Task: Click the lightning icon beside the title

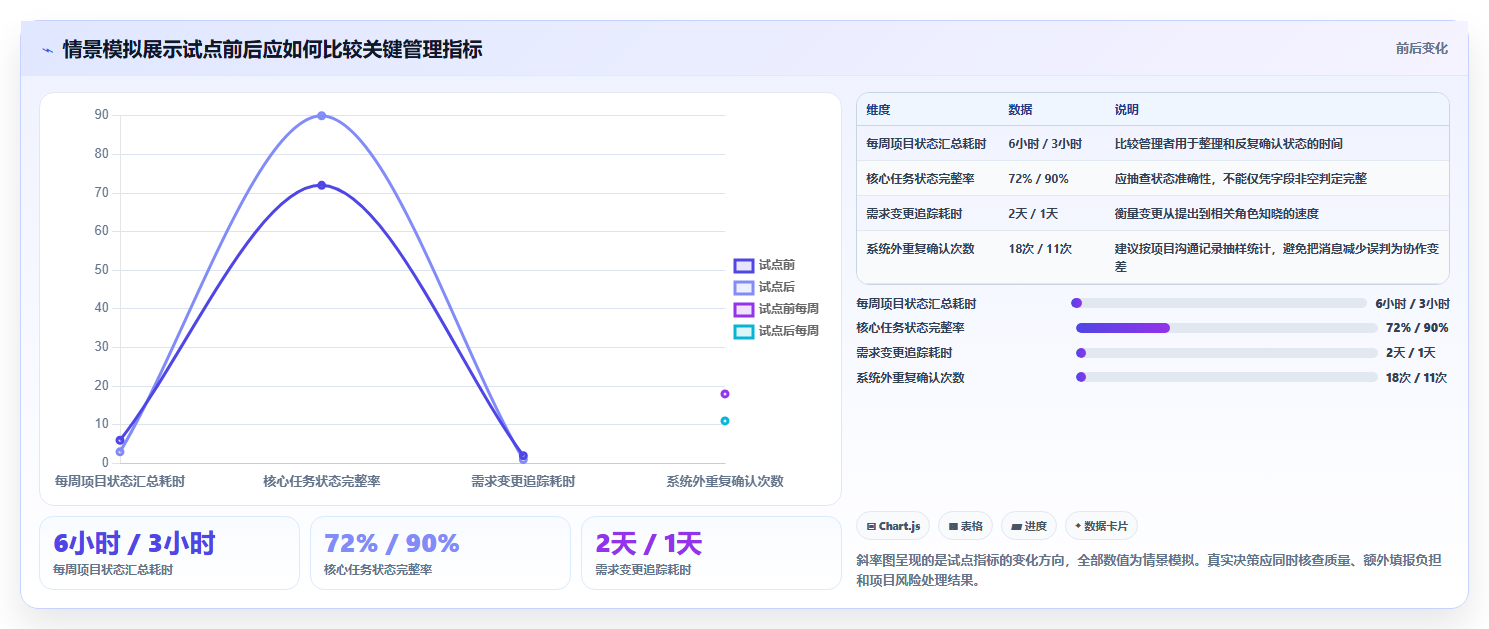Action: tap(47, 49)
